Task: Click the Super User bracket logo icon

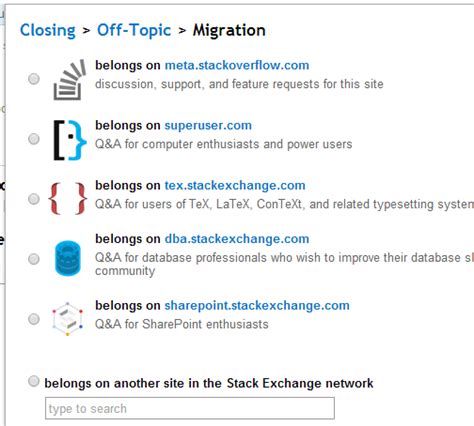Action: click(x=70, y=140)
